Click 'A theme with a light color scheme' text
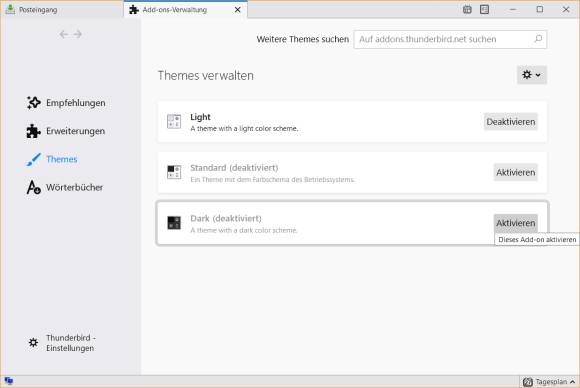This screenshot has width=580, height=388. (x=244, y=129)
